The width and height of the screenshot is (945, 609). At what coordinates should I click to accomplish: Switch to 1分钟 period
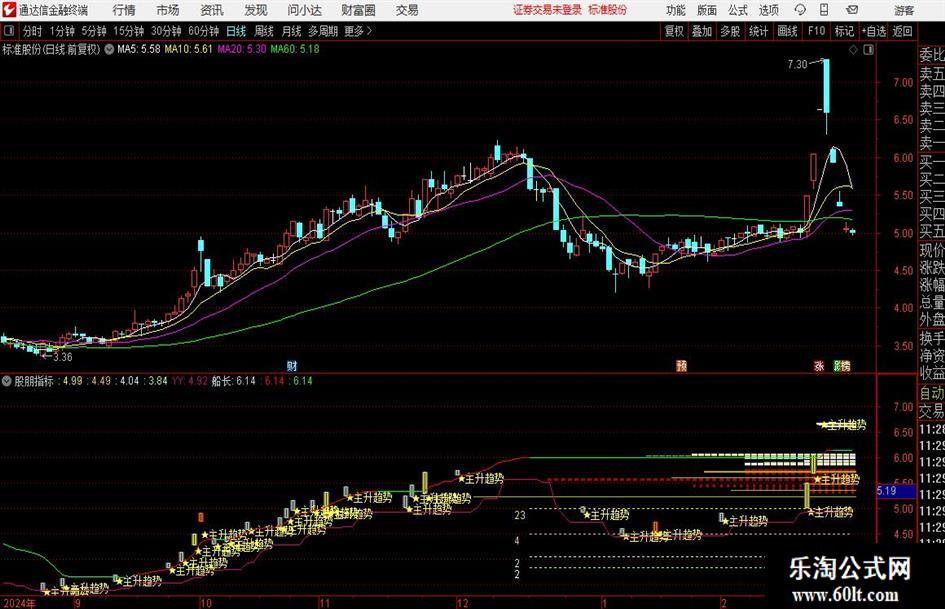(62, 31)
